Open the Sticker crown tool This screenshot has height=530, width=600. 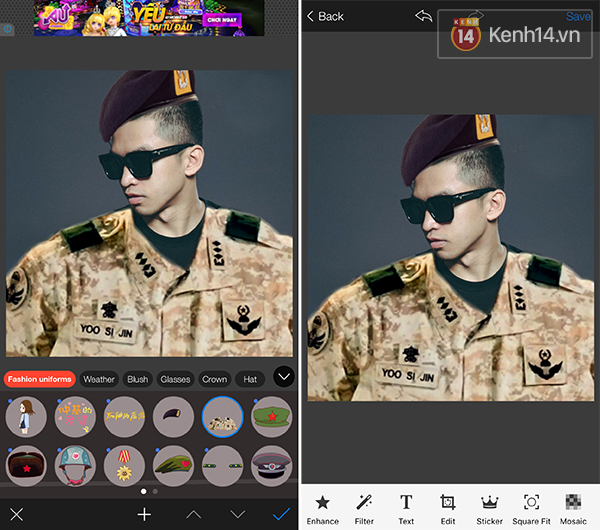click(489, 507)
